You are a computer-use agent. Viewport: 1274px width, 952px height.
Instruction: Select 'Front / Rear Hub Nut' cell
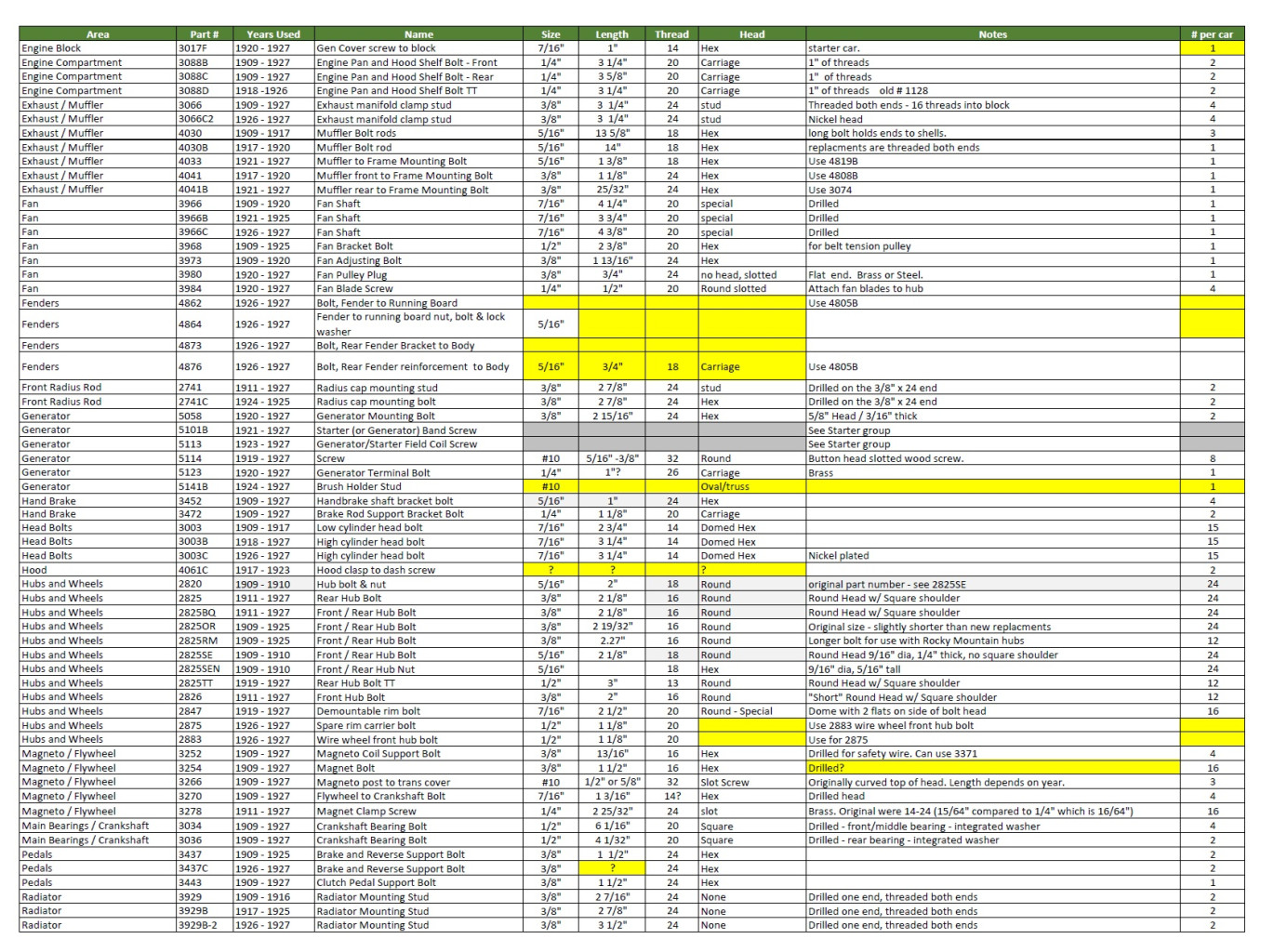[x=418, y=669]
